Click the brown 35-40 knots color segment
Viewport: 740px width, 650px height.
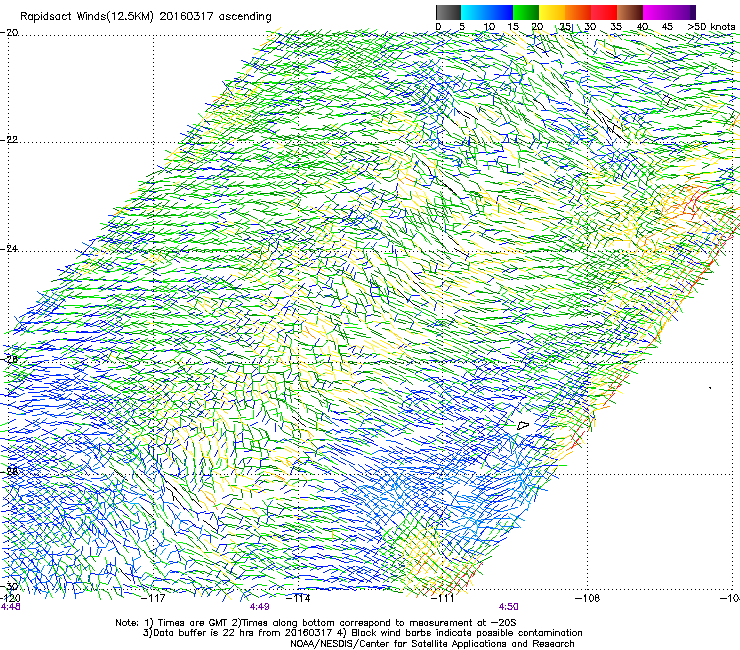(630, 12)
